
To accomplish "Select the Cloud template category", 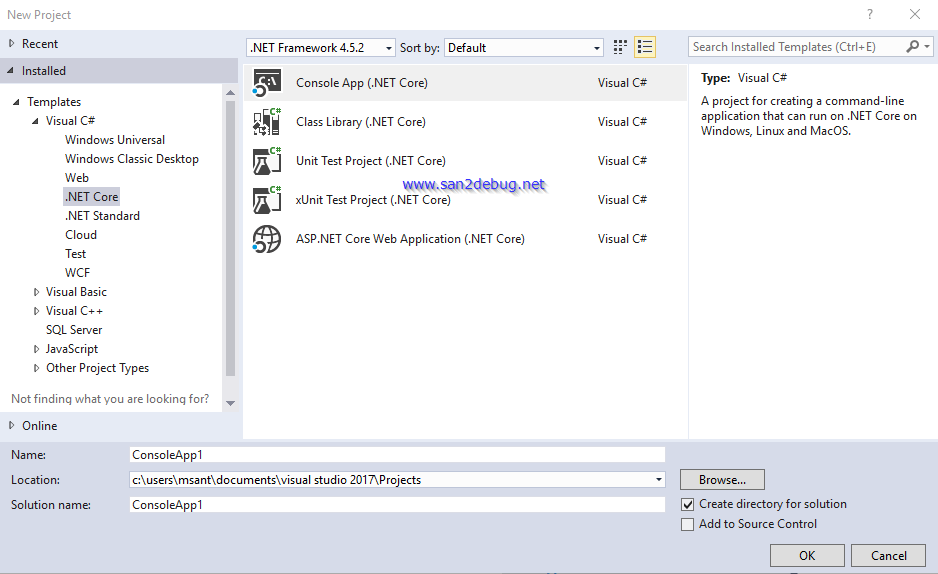I will coord(81,235).
